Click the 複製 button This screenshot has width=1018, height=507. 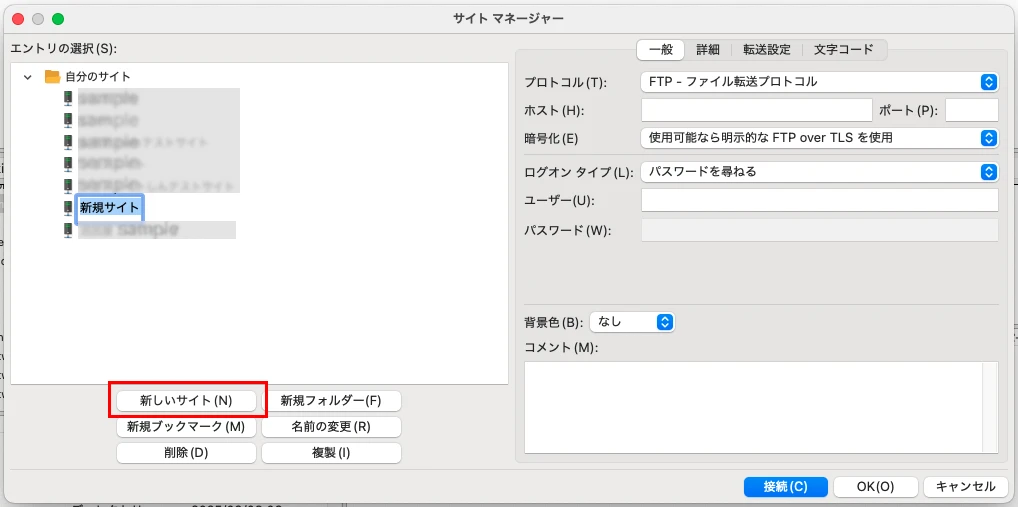(331, 453)
